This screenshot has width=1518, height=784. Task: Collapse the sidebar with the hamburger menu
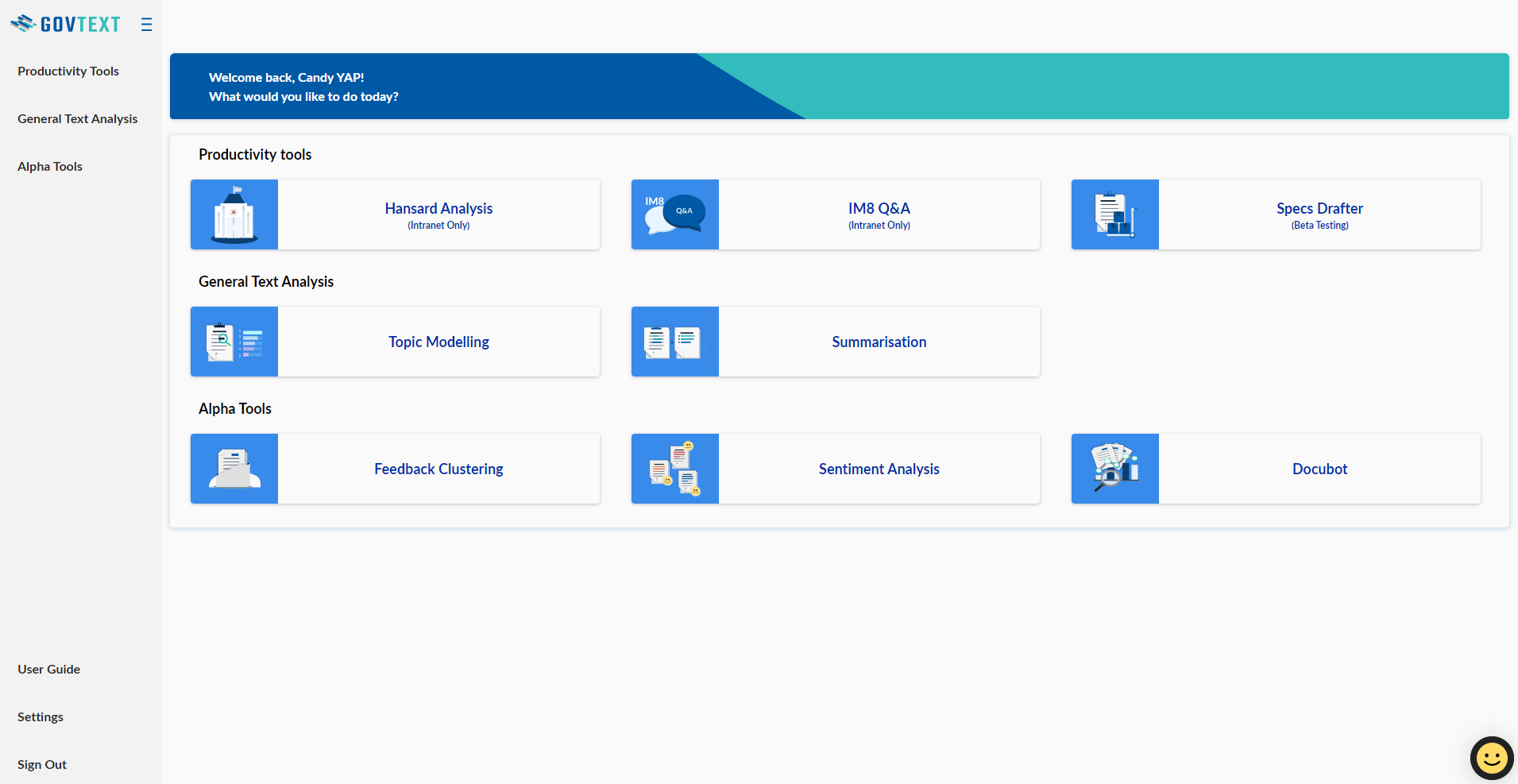coord(146,24)
